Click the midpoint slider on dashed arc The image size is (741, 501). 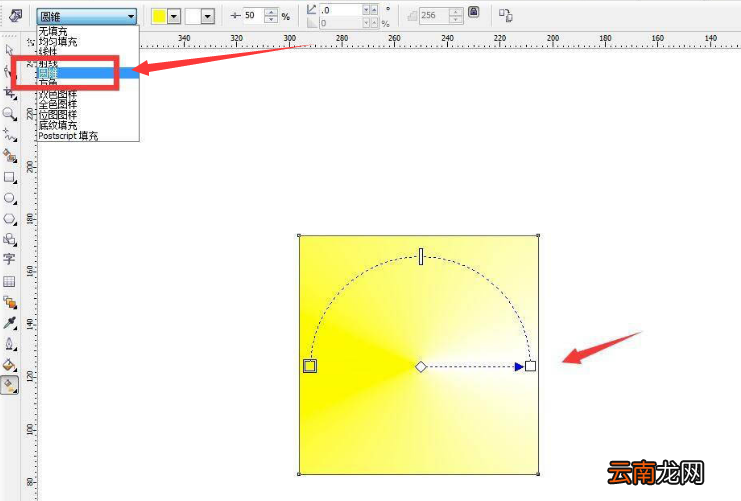click(x=421, y=256)
